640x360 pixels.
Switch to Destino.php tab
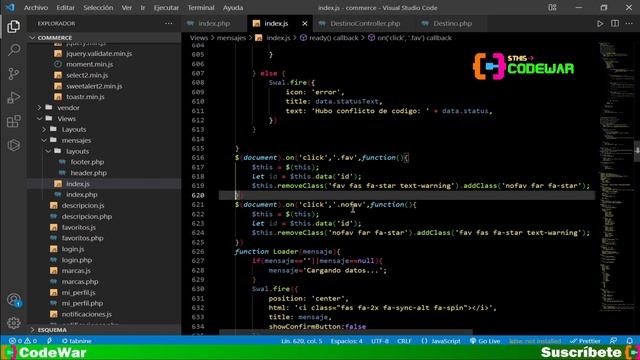tap(452, 24)
